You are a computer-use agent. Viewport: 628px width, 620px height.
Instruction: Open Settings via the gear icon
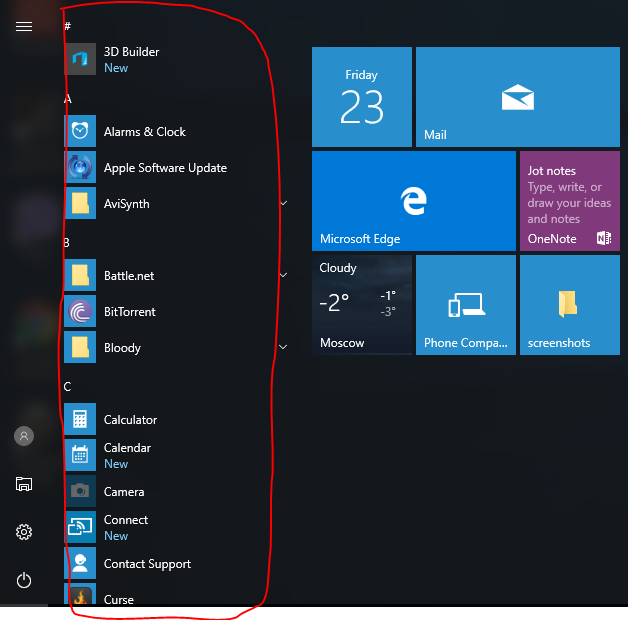[24, 532]
